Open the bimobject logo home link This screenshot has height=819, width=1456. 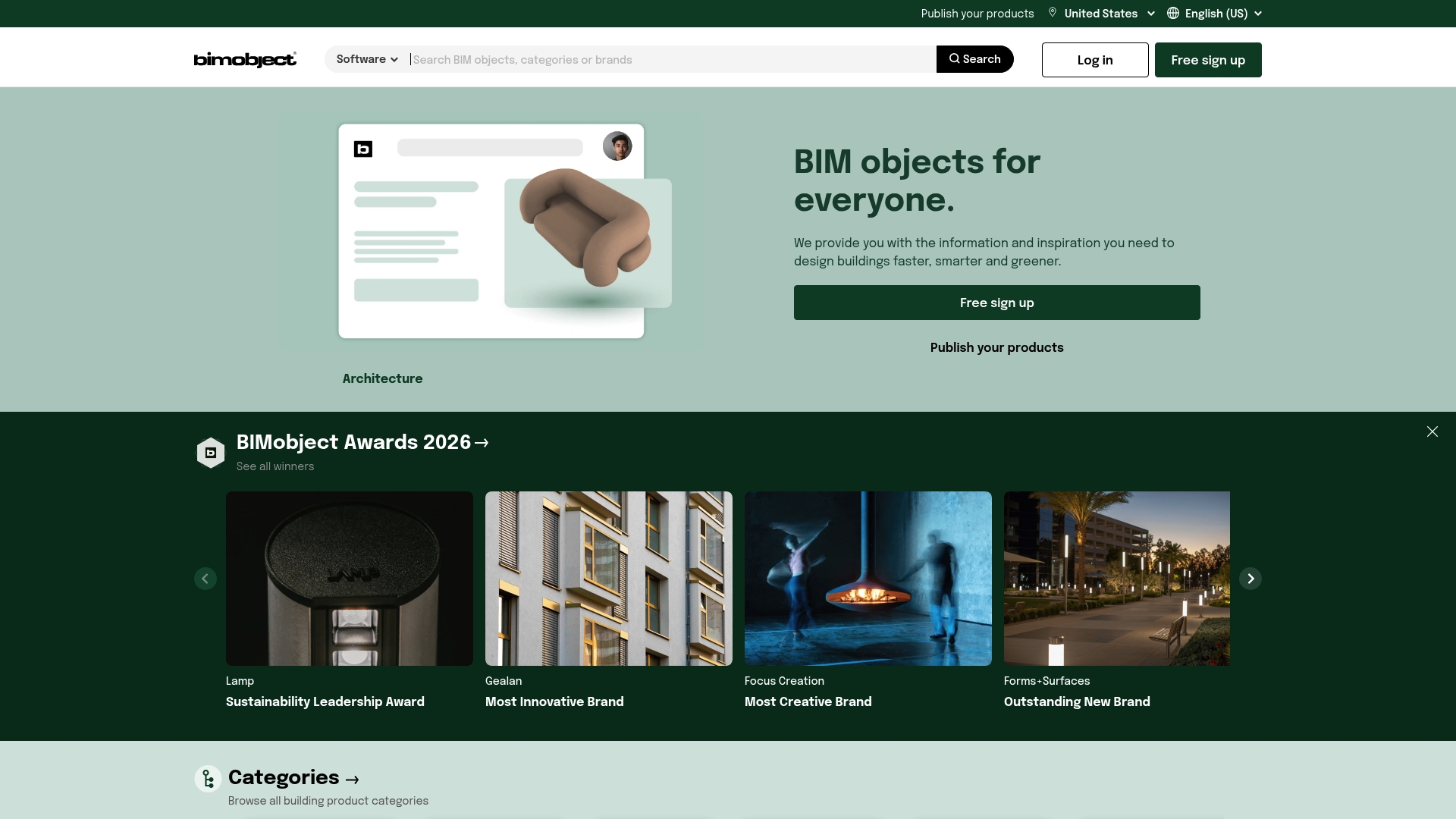coord(245,59)
